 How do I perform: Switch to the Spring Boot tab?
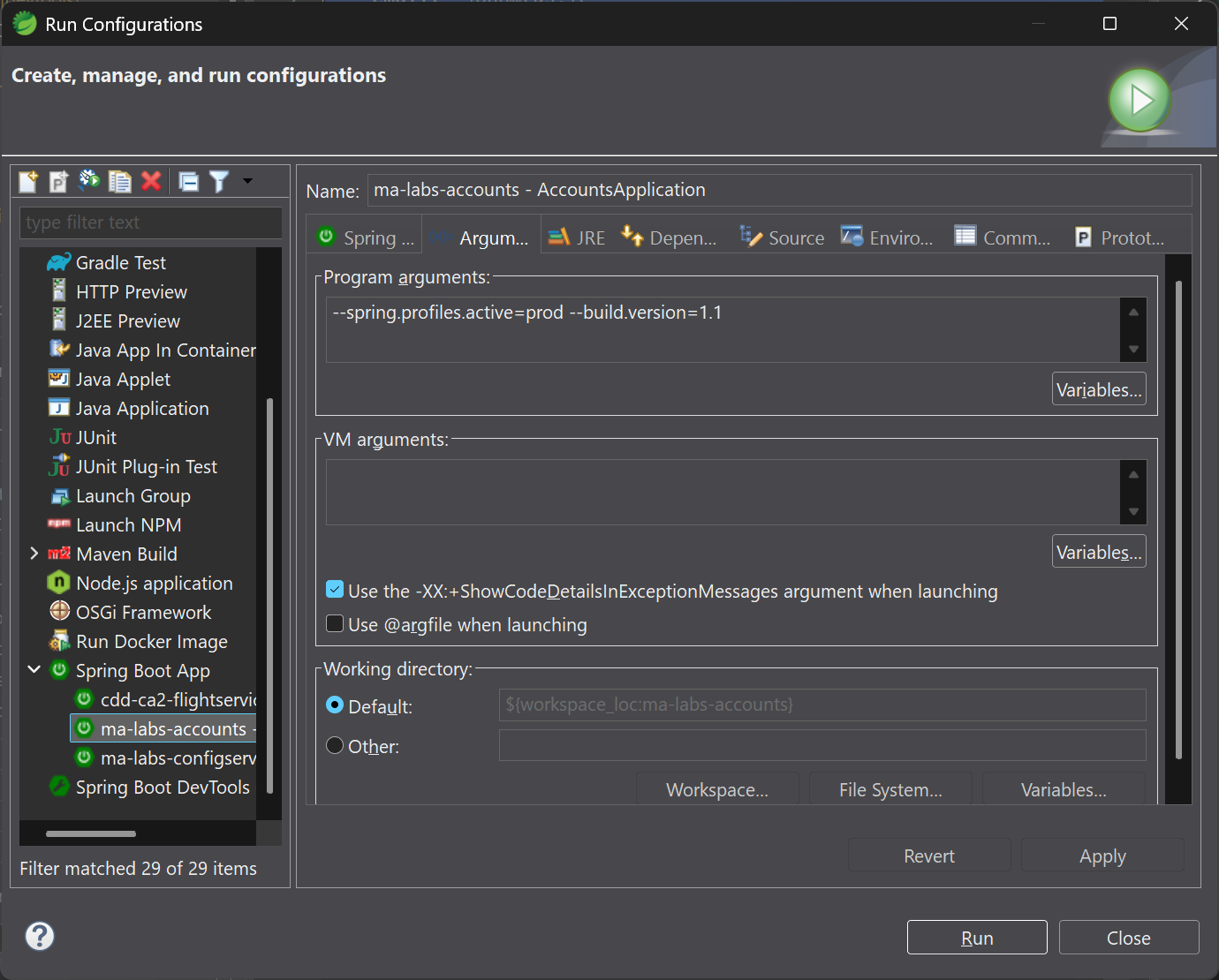click(x=365, y=237)
